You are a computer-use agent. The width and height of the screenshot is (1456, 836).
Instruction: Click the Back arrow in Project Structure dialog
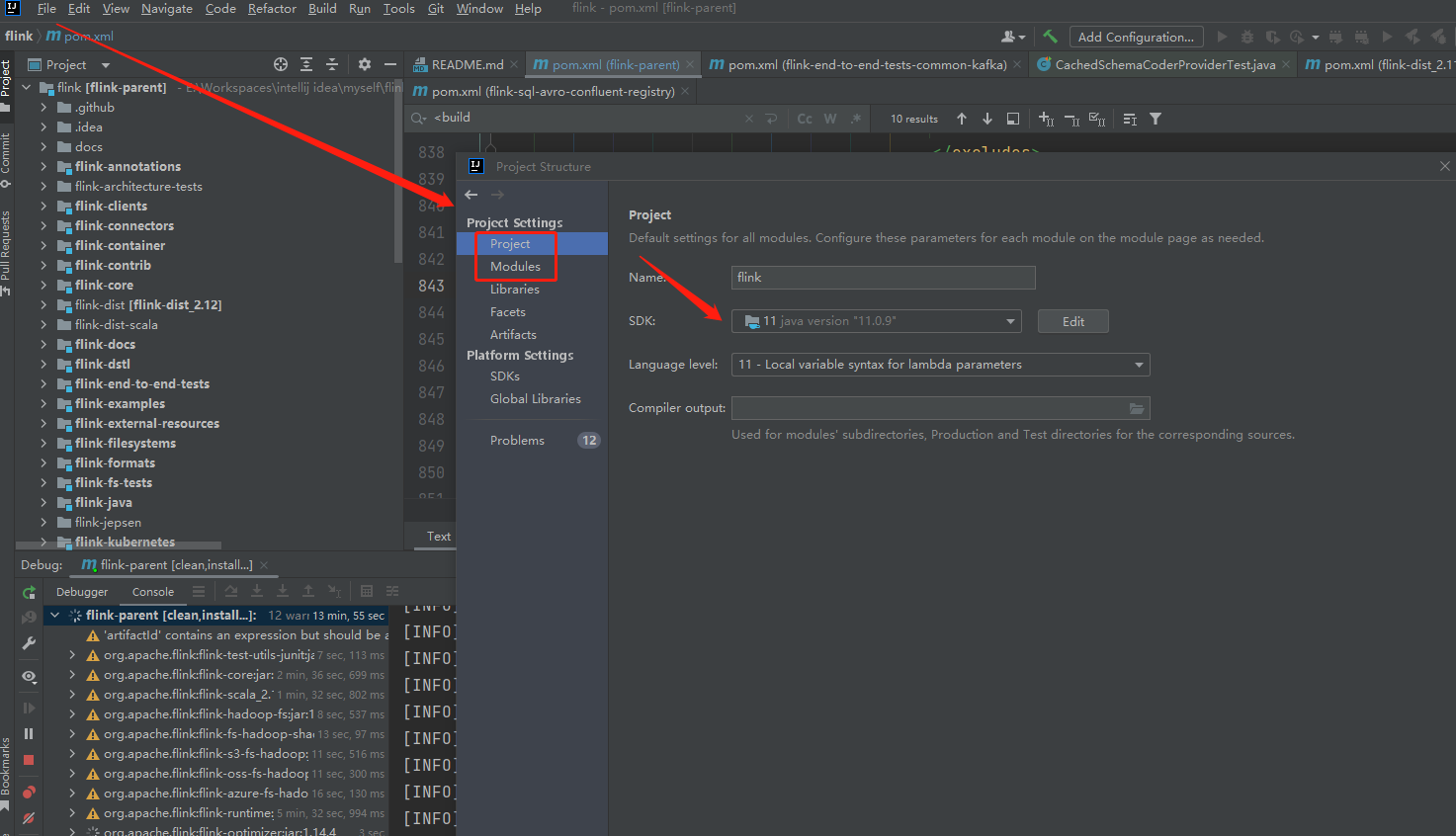(471, 195)
